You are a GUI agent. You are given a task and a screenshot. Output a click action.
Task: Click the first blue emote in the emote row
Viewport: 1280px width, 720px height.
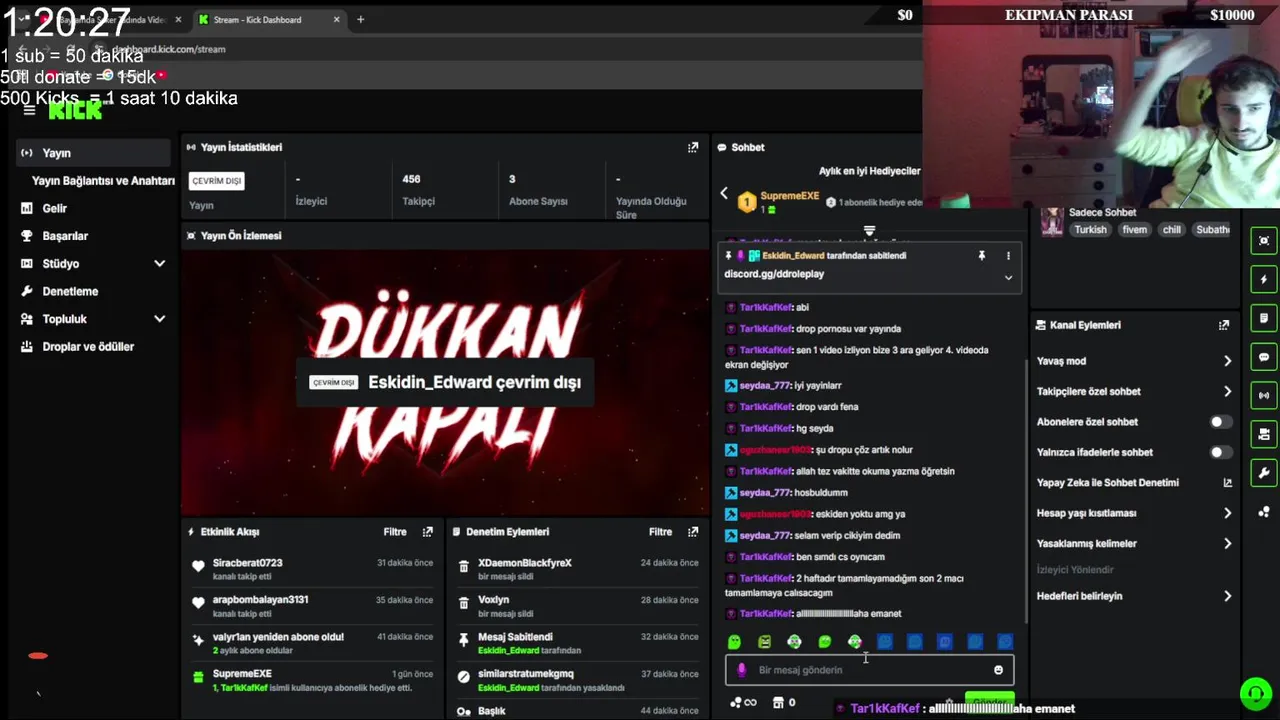(x=885, y=642)
